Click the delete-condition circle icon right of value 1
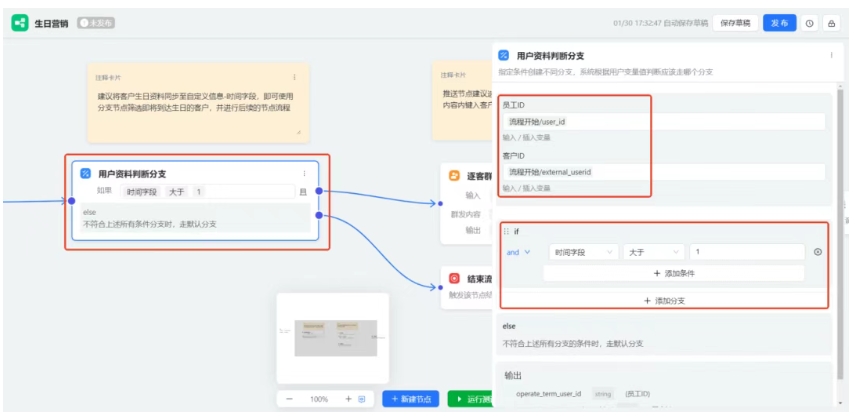 click(x=817, y=252)
